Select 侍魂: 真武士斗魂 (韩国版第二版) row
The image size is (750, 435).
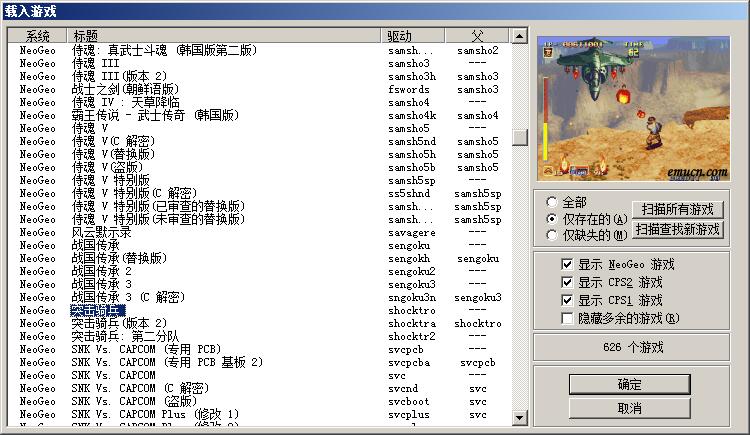pos(259,50)
